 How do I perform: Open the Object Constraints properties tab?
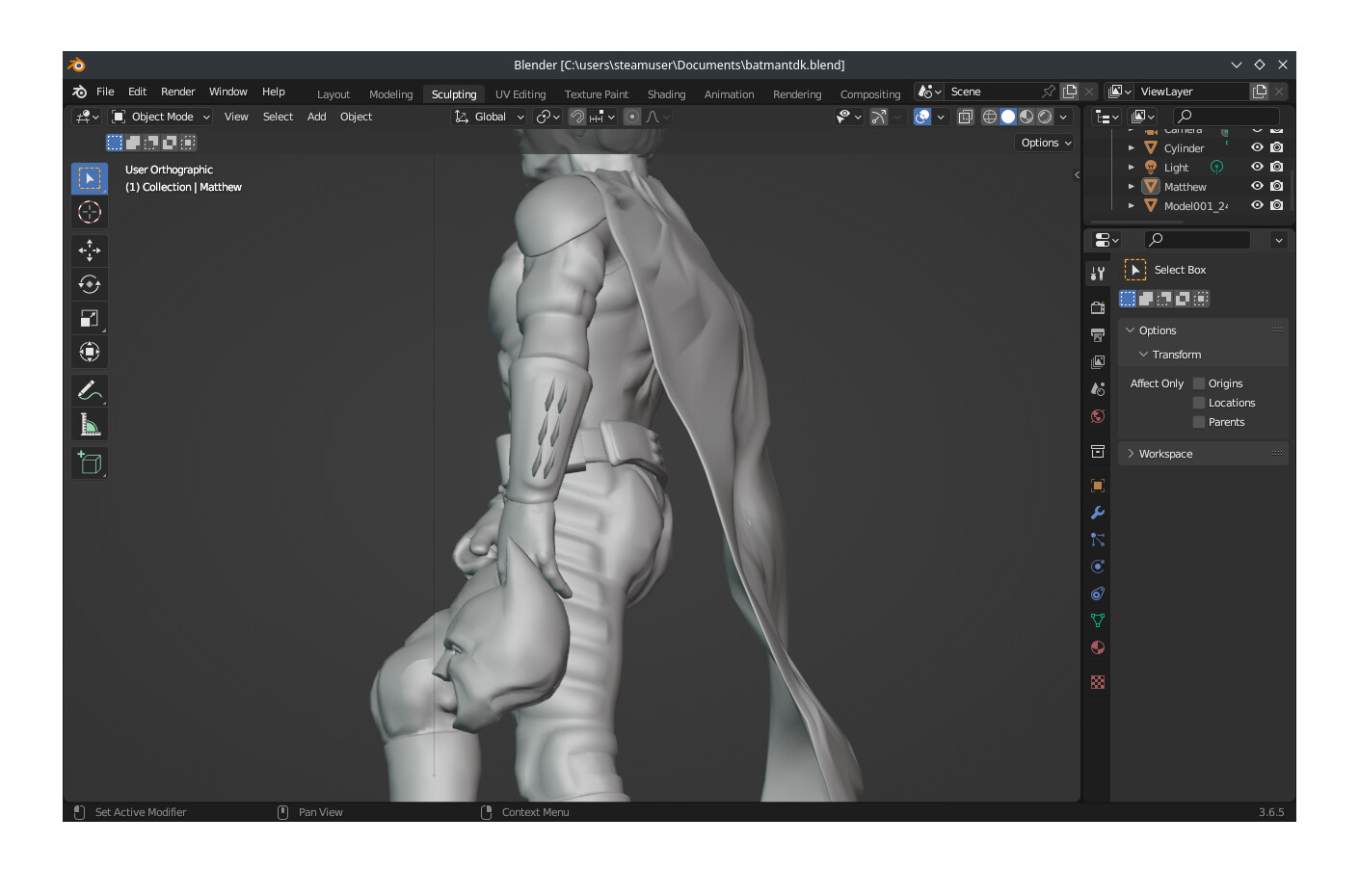tap(1098, 593)
